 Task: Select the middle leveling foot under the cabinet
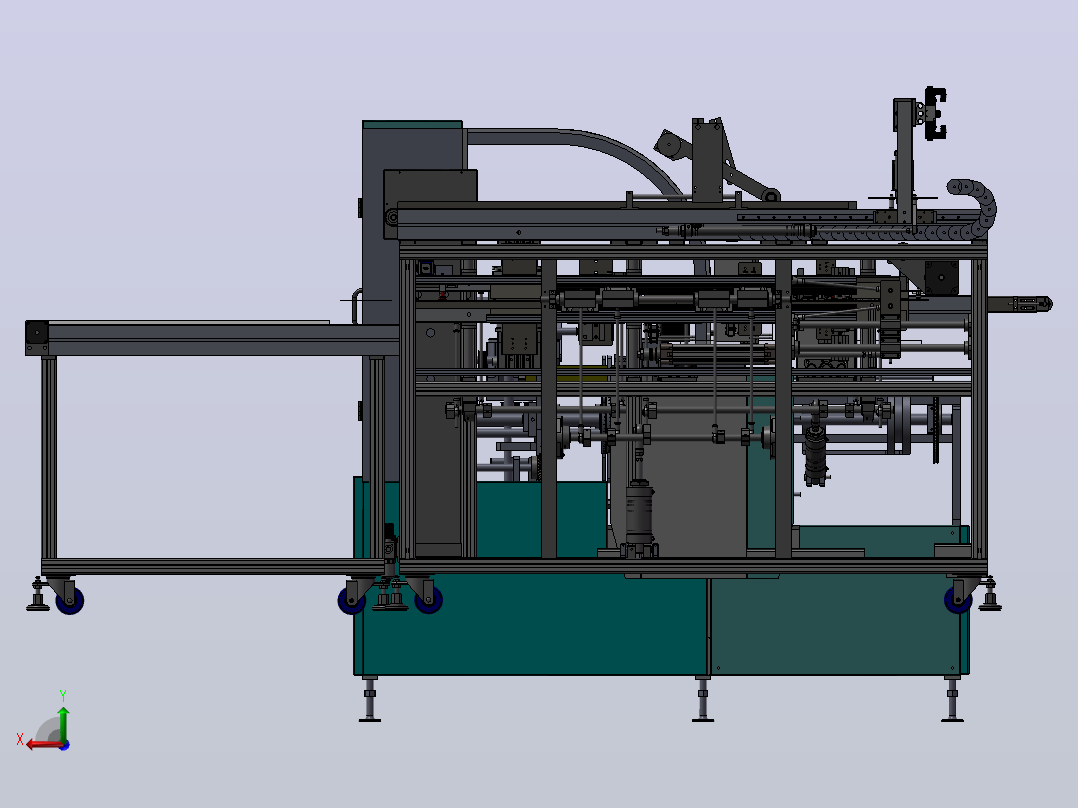point(703,699)
